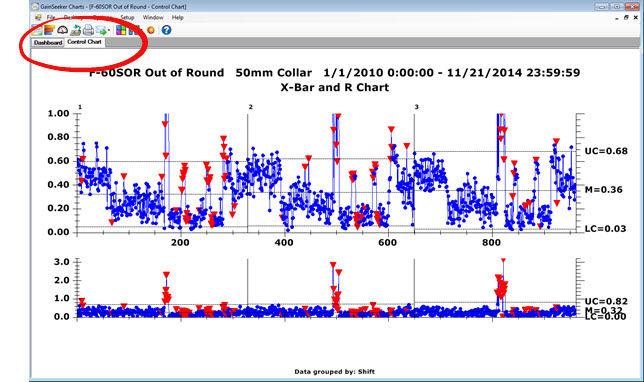
Task: Click the 200 x-axis label
Action: point(180,242)
